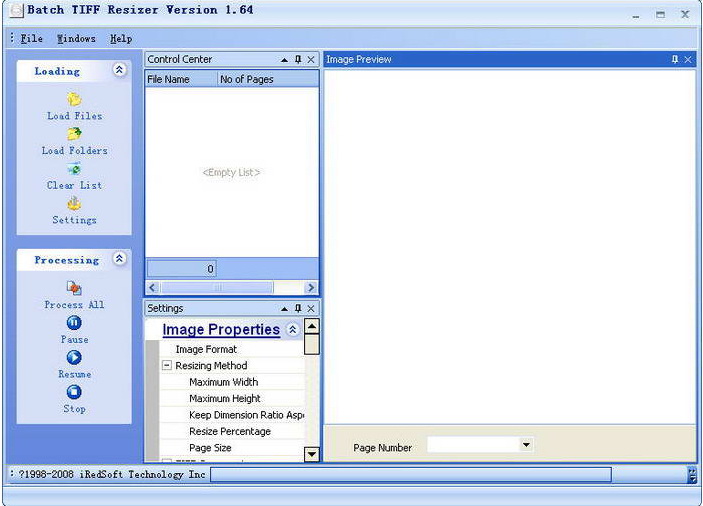The width and height of the screenshot is (703, 506).
Task: Pin the Image Preview panel
Action: (675, 59)
